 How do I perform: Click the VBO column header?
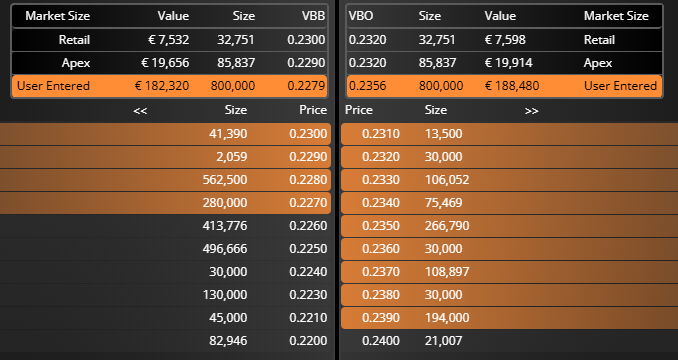361,16
